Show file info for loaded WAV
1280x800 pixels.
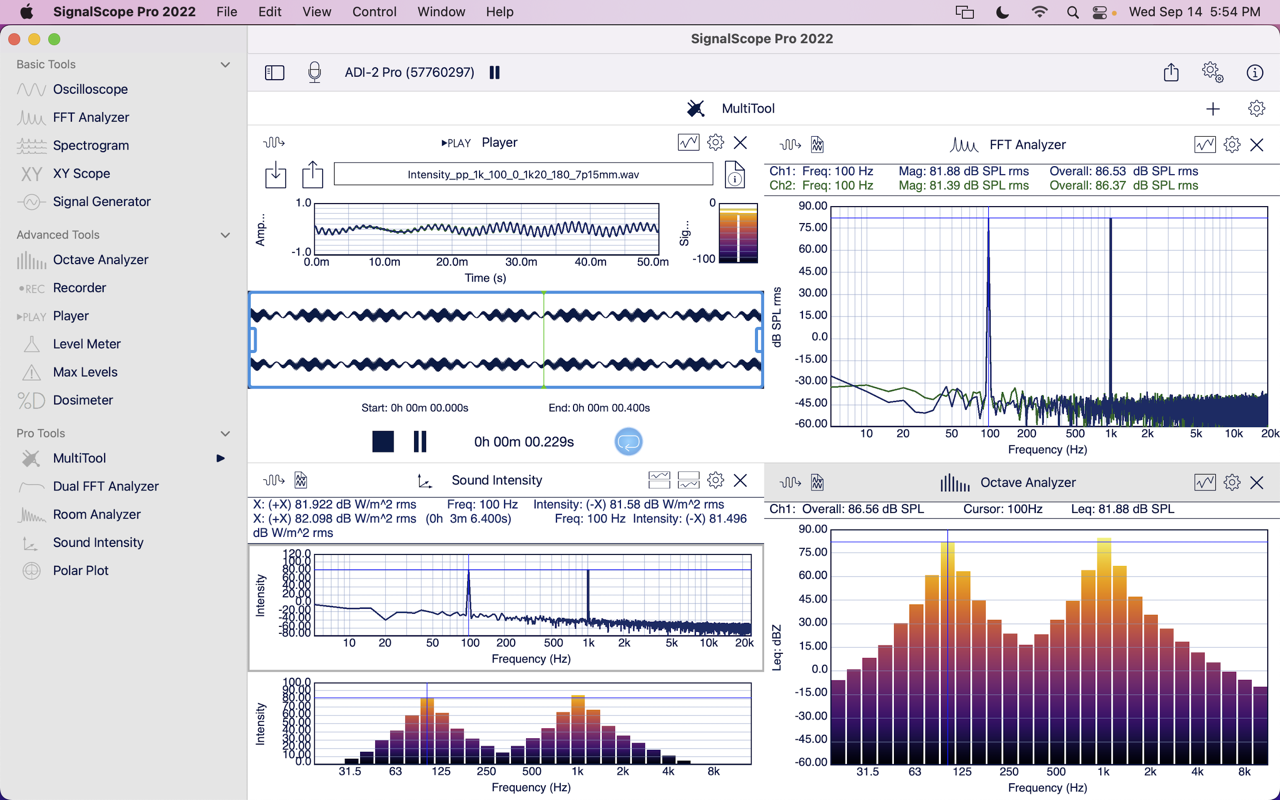(x=735, y=175)
